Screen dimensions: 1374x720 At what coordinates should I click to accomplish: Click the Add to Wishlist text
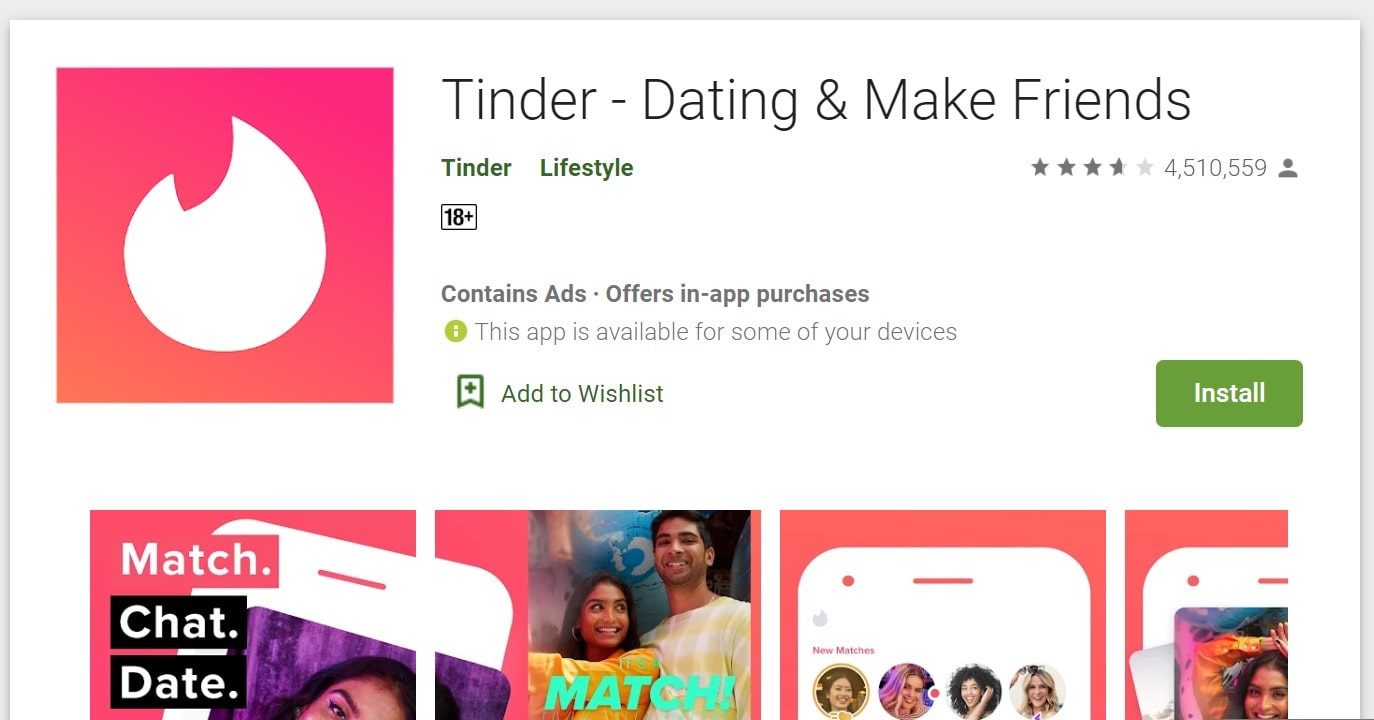[x=582, y=394]
